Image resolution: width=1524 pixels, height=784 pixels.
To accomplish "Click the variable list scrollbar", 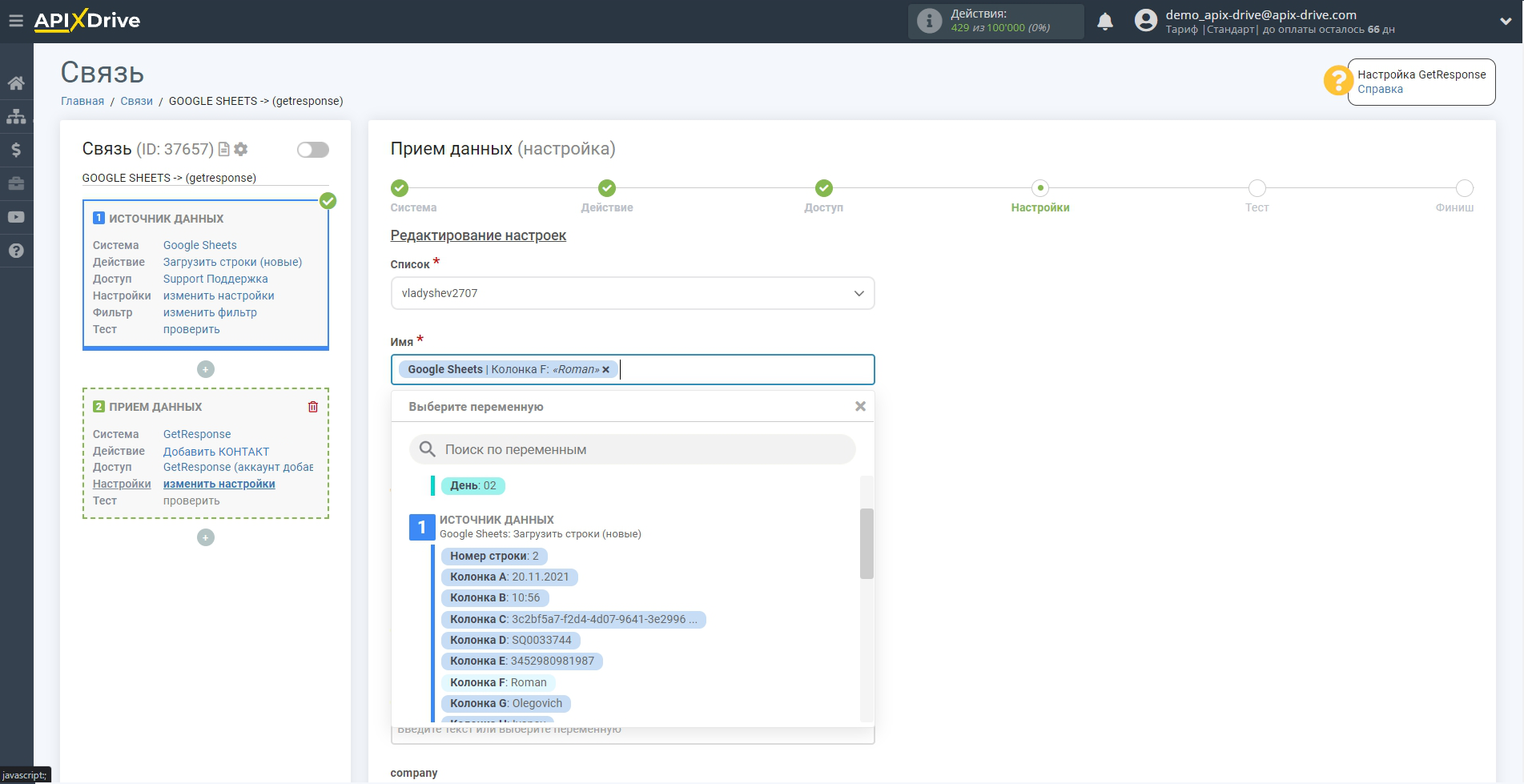I will [867, 543].
